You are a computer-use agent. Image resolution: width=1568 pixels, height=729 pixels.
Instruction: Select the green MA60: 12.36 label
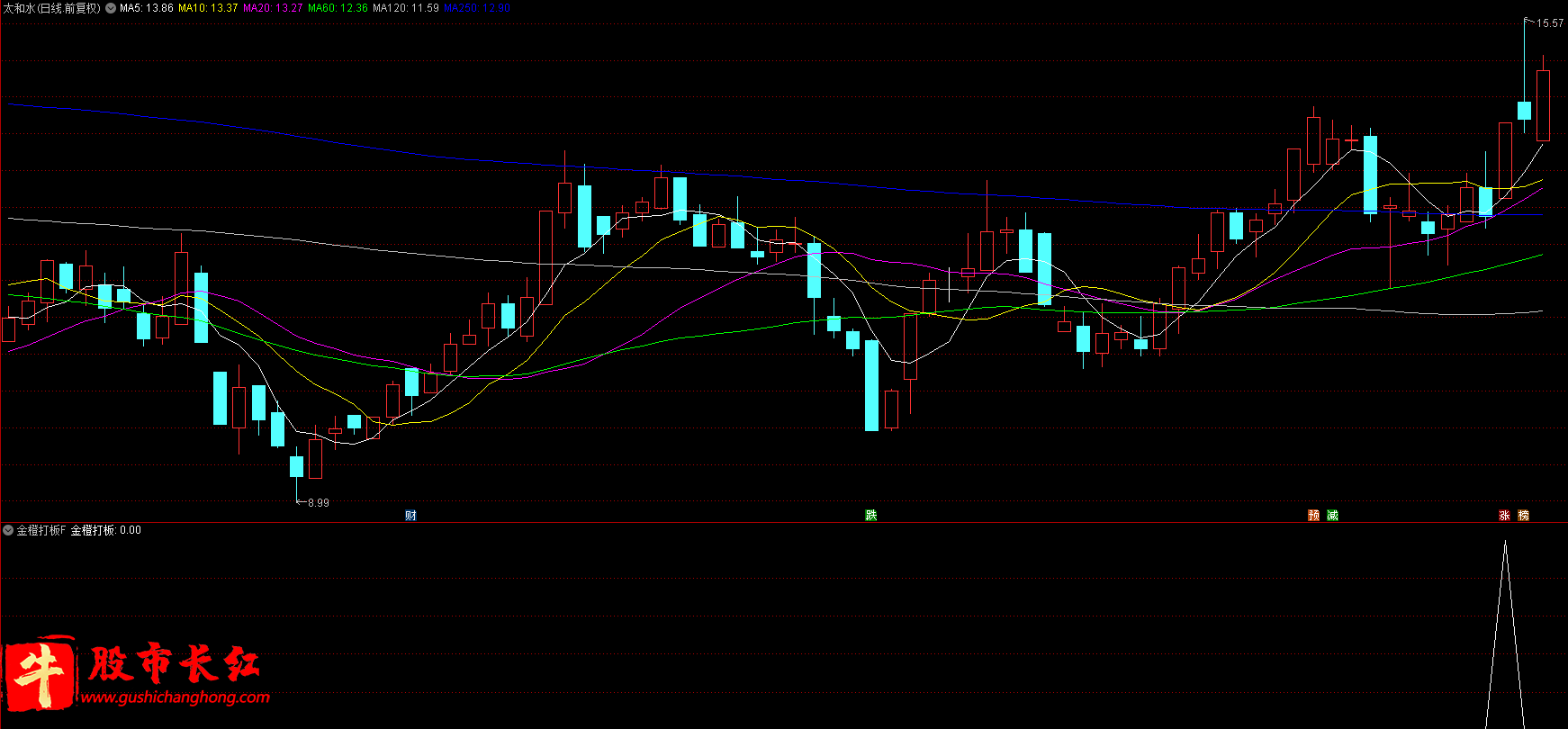point(338,8)
